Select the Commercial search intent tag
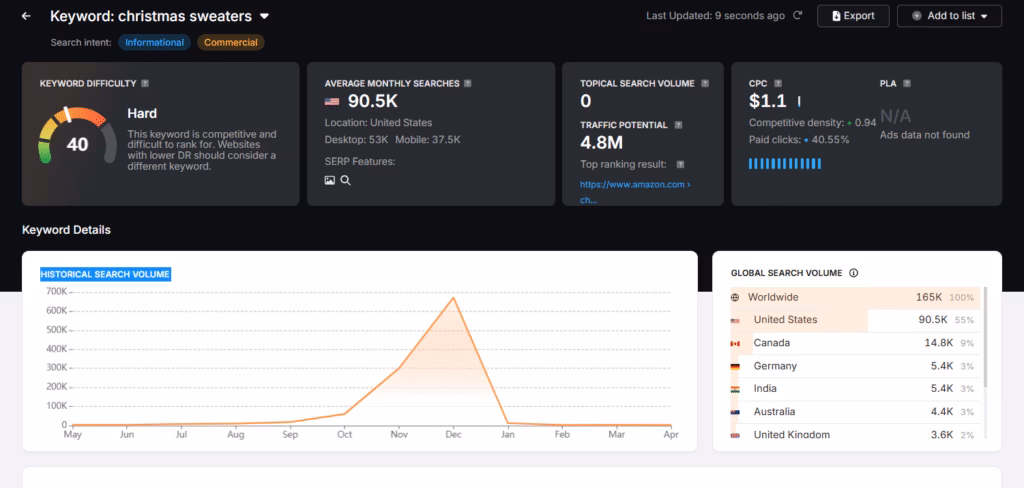The height and width of the screenshot is (488, 1024). pyautogui.click(x=230, y=42)
